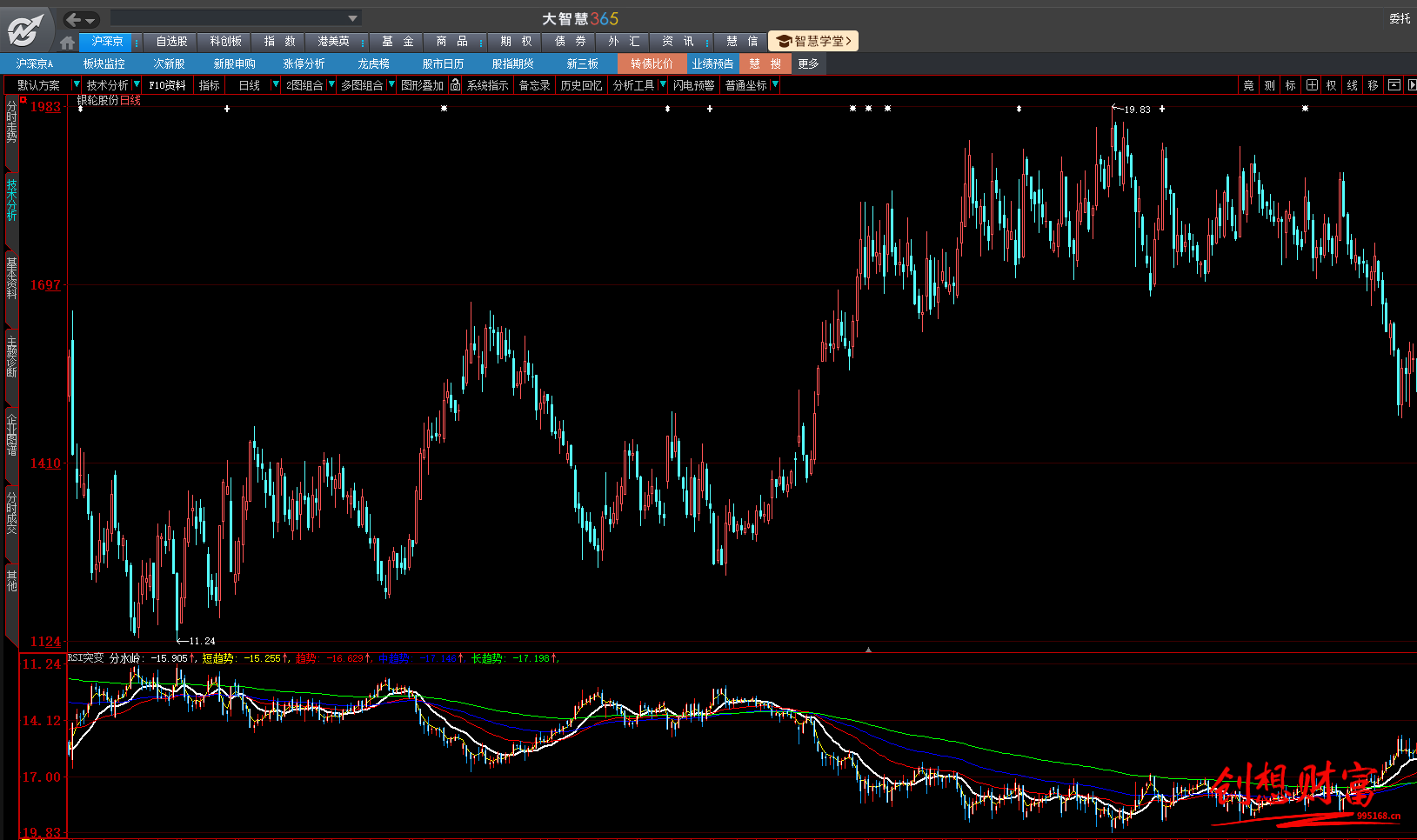Click the red marker at chart top-left corner
This screenshot has height=840, width=1417.
23,100
